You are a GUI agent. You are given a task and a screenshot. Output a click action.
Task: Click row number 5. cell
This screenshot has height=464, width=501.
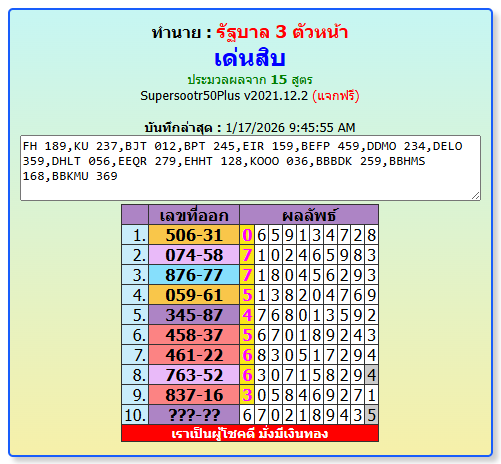(x=135, y=315)
